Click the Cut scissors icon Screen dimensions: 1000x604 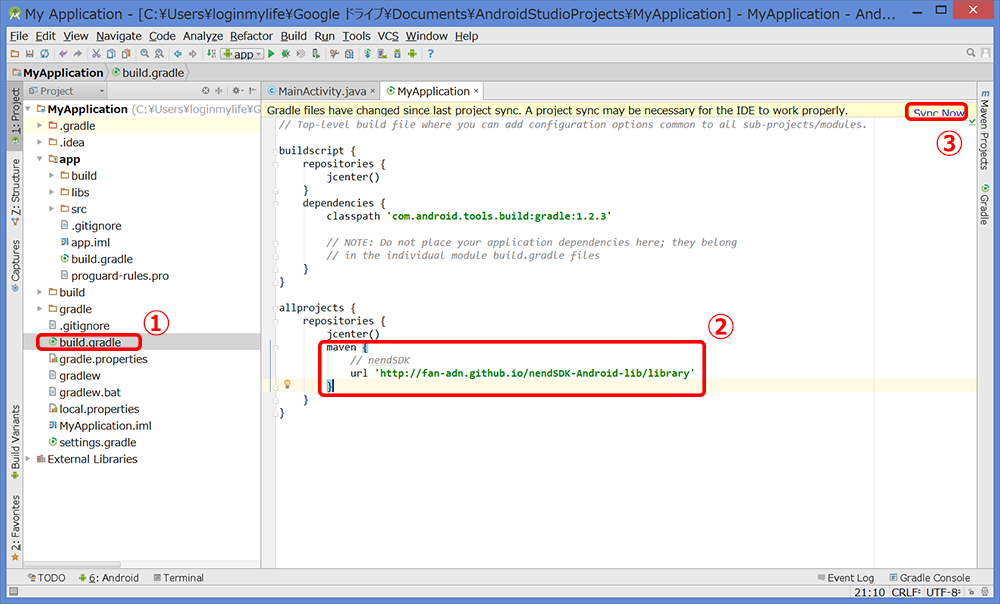point(96,54)
